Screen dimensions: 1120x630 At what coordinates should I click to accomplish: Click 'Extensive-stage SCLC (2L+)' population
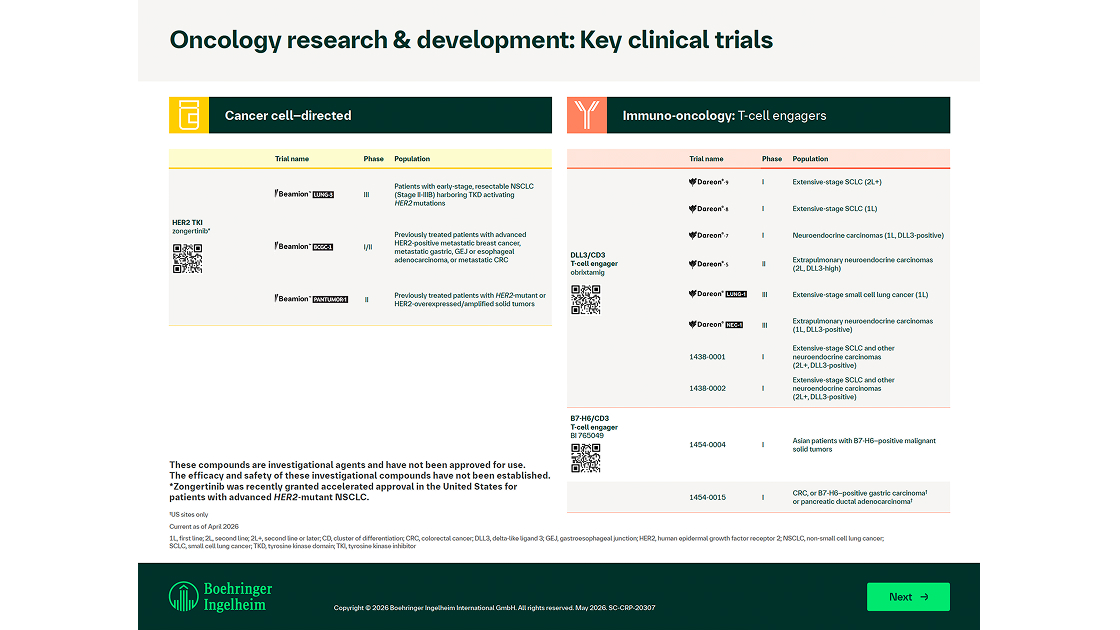[836, 182]
